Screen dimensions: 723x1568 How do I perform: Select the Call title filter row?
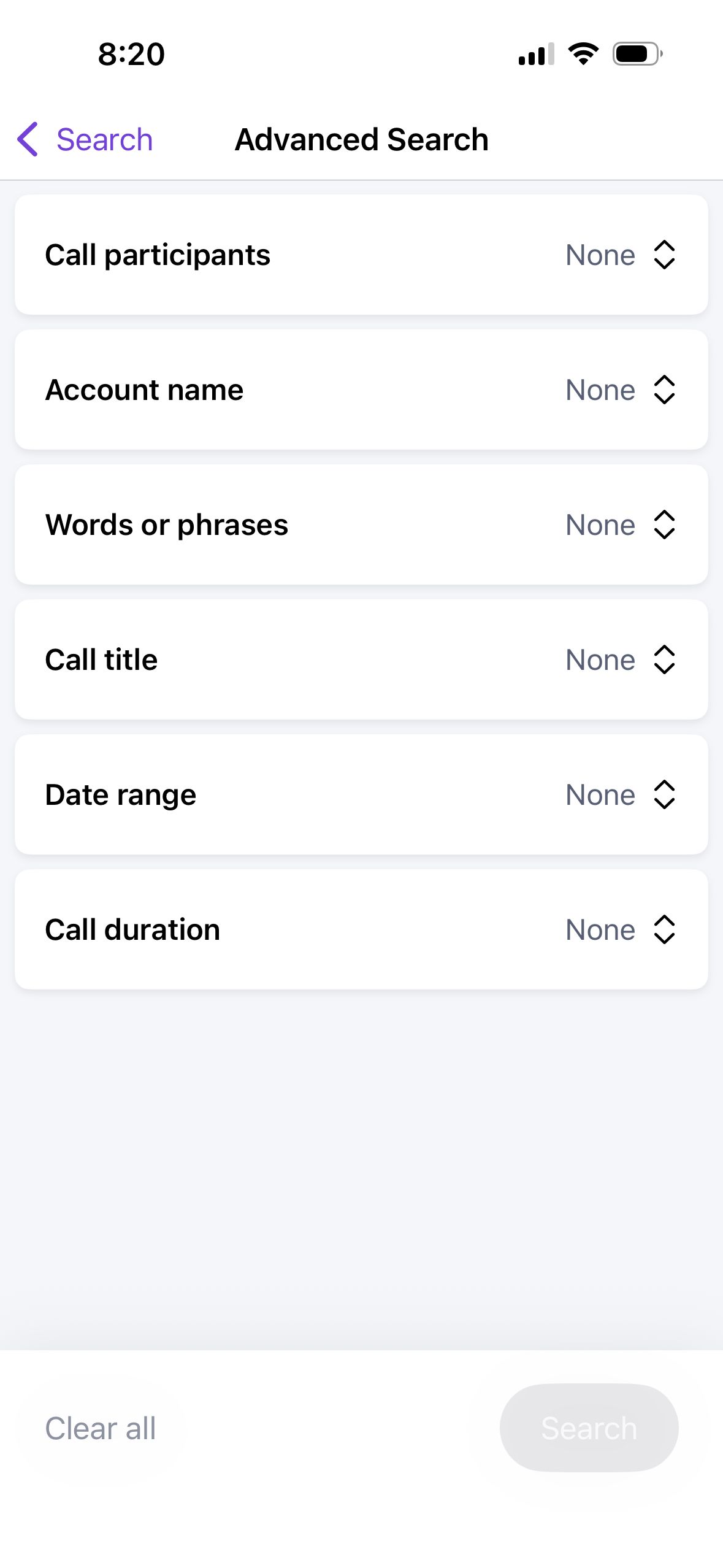click(x=361, y=659)
